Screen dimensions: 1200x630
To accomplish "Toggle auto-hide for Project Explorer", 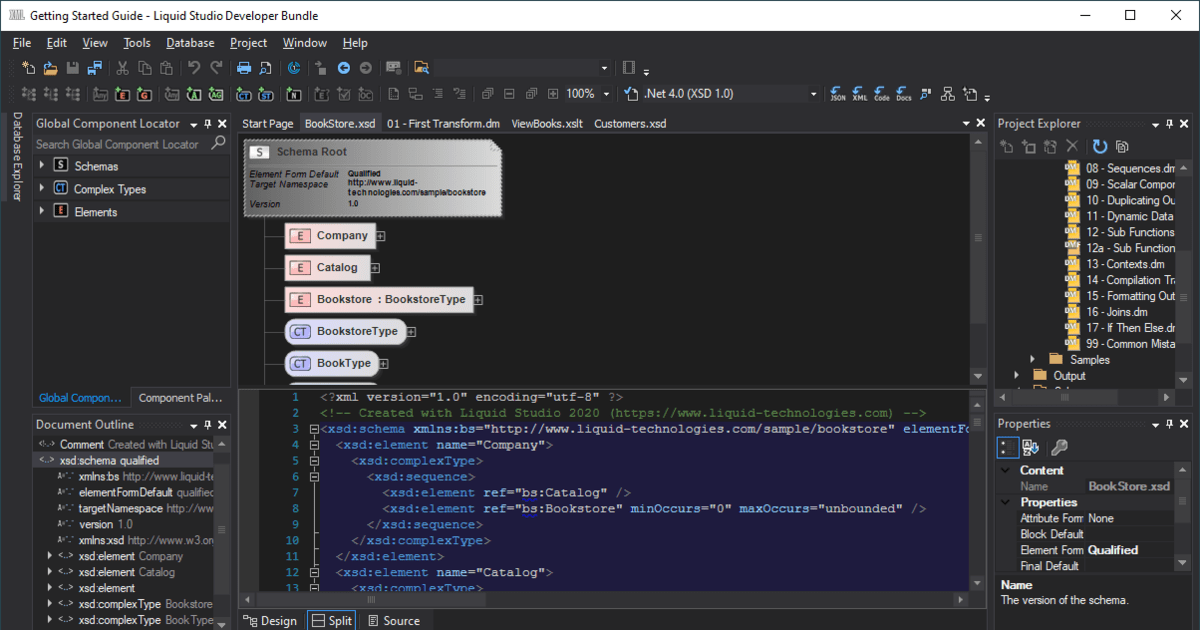I will pyautogui.click(x=1170, y=123).
